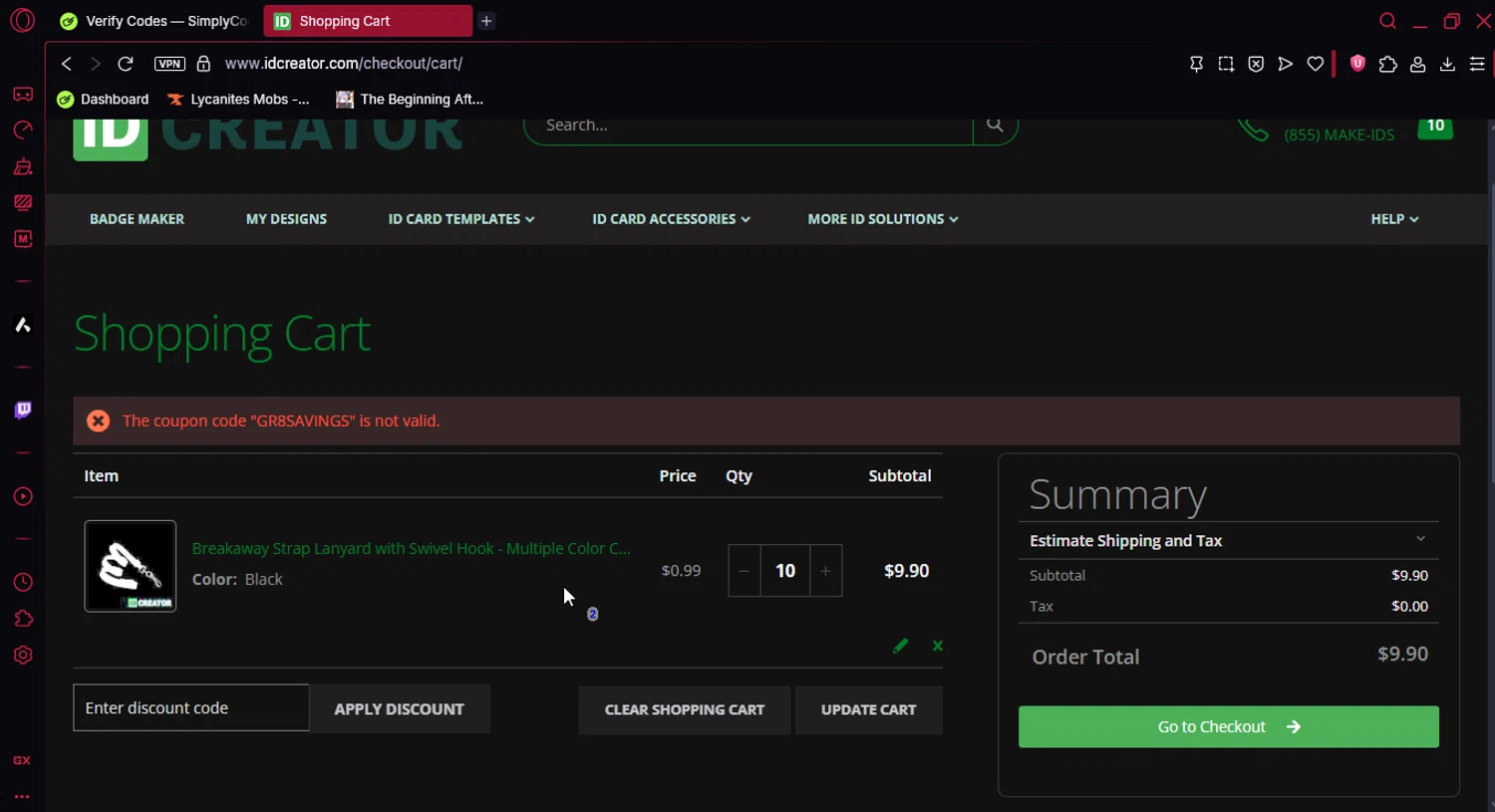The height and width of the screenshot is (812, 1495).
Task: Click the quantity field showing 10
Action: pos(785,571)
